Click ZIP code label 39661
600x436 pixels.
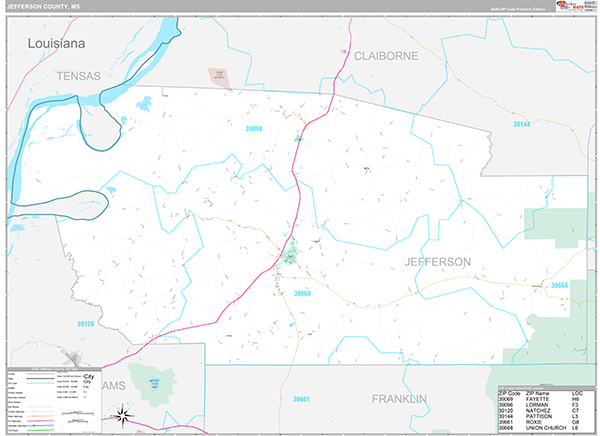tap(301, 399)
